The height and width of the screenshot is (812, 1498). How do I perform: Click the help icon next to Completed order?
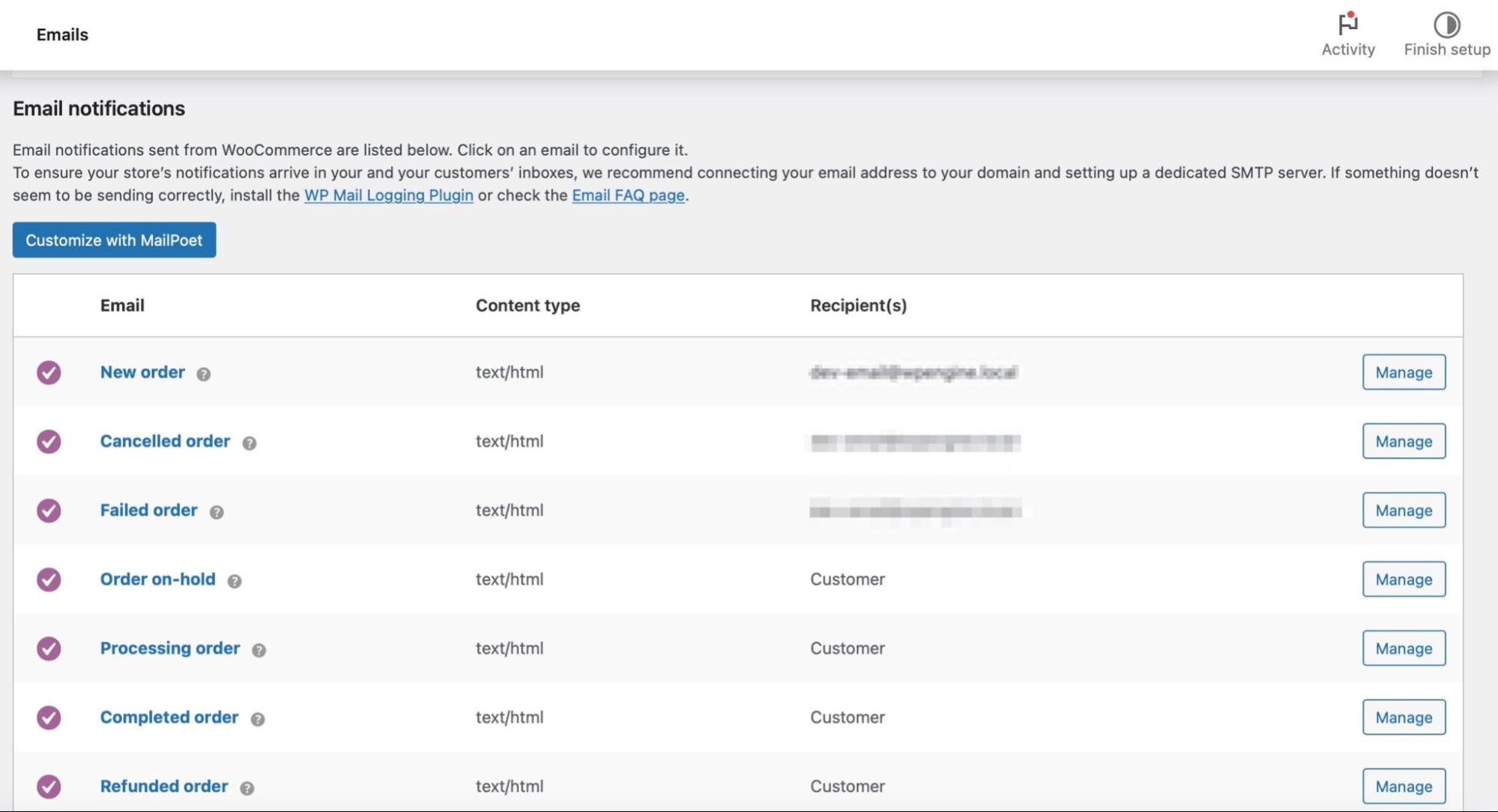pyautogui.click(x=256, y=718)
